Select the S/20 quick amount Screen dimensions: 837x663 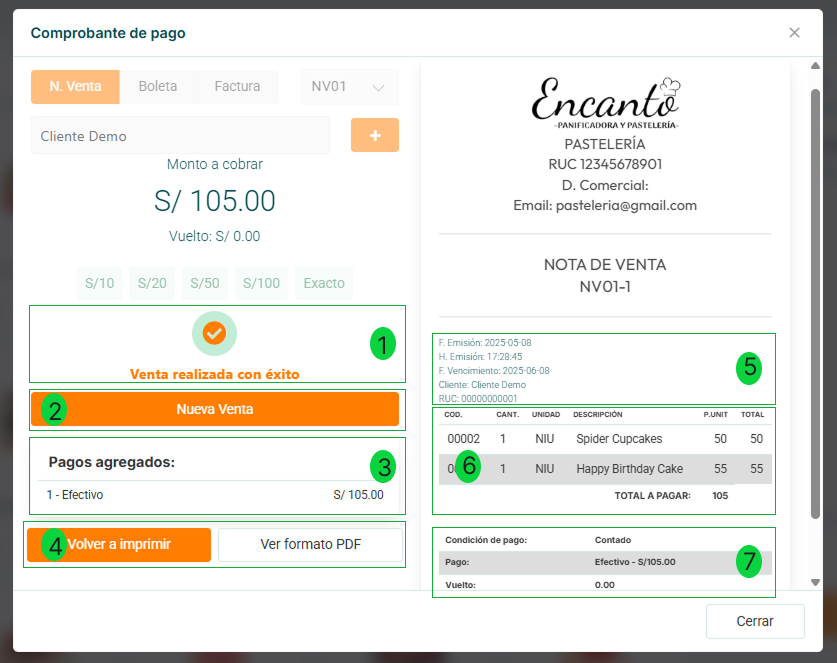click(x=151, y=283)
